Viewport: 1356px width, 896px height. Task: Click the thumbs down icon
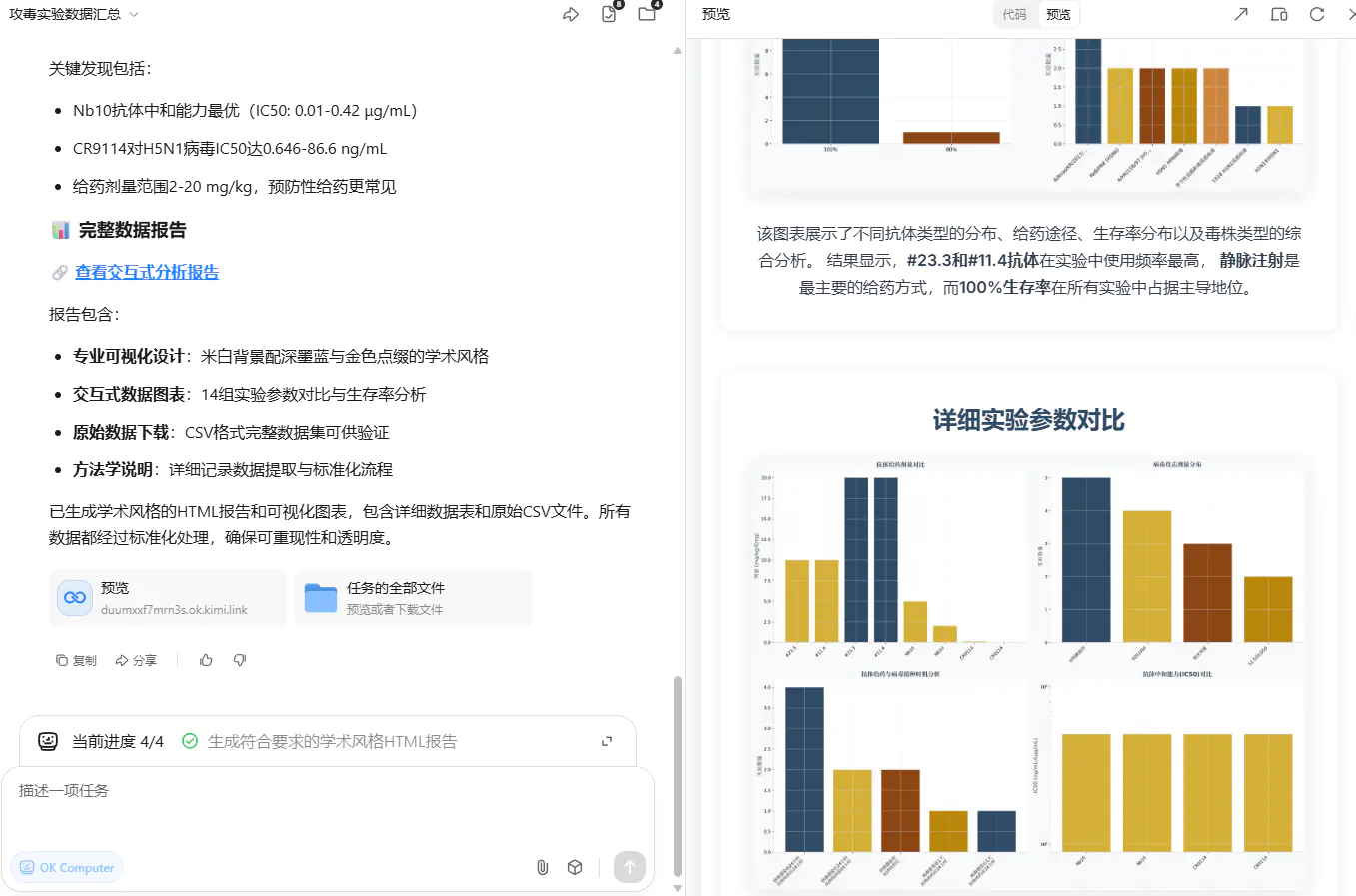[240, 660]
